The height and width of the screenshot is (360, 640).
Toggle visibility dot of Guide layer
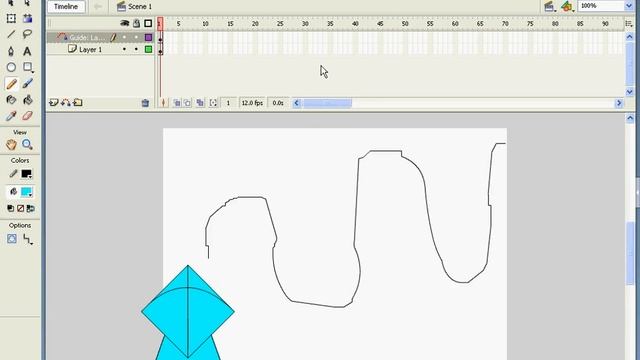coord(124,38)
